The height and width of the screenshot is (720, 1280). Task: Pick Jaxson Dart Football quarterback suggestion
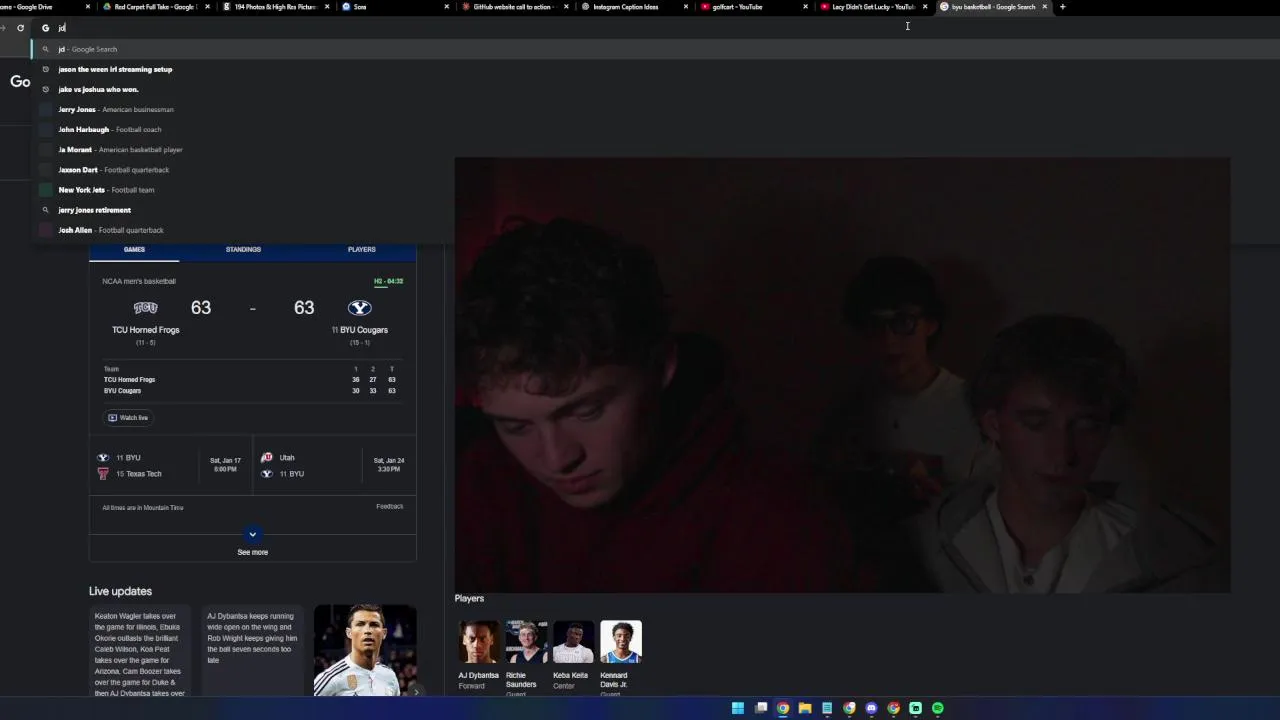655,169
